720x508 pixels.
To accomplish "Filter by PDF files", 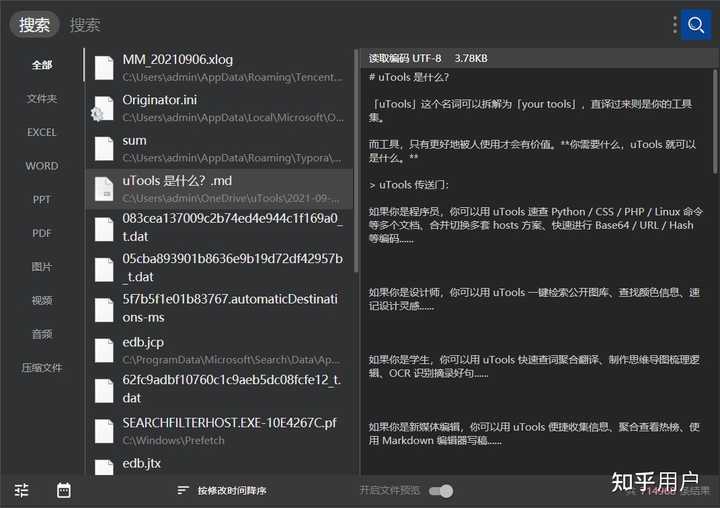I will point(42,233).
